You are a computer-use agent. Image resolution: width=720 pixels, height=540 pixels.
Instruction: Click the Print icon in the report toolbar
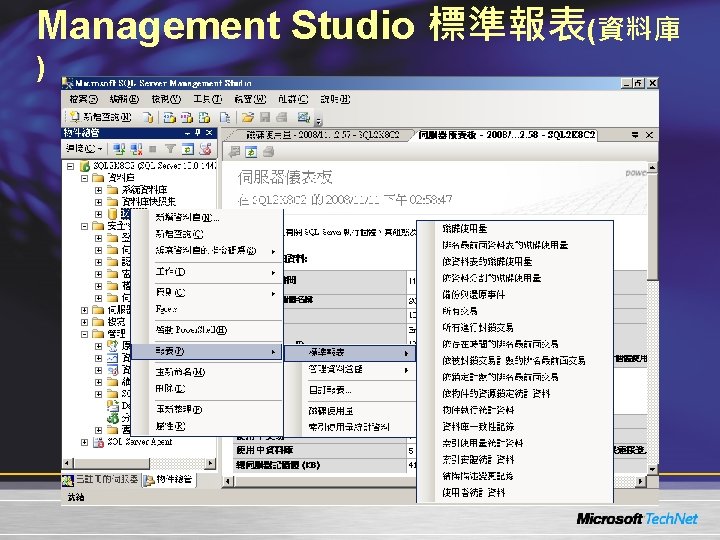(268, 152)
